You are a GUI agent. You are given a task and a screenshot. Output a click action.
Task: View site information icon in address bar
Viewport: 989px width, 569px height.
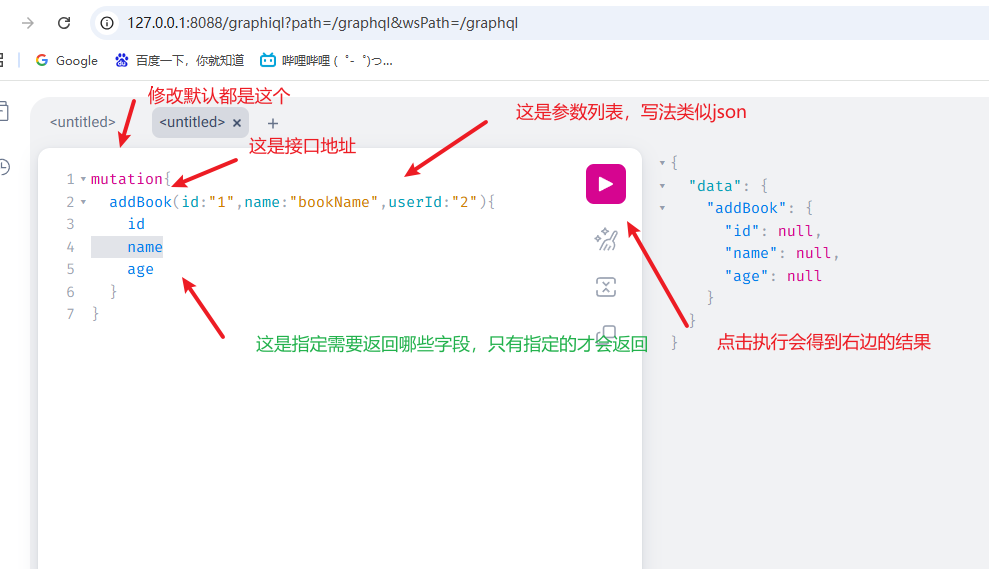107,23
